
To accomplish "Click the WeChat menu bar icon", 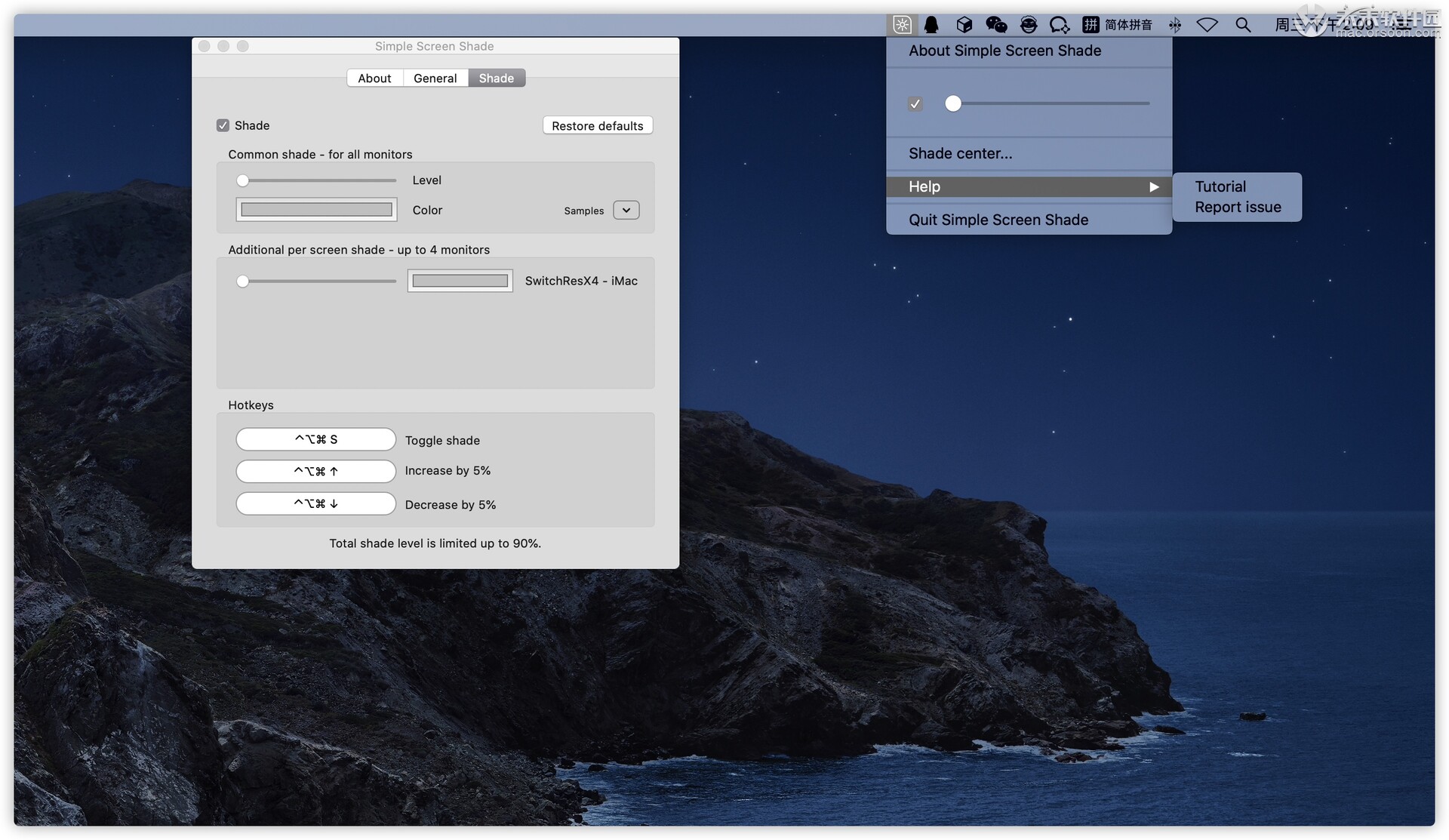I will click(996, 24).
